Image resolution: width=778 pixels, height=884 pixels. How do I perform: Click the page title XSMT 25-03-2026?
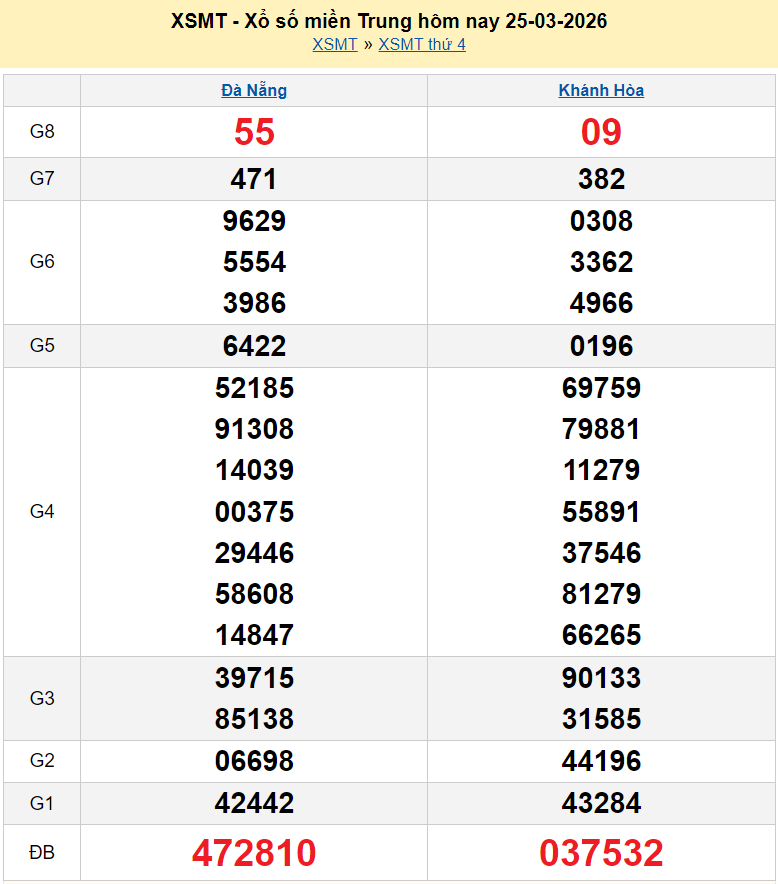pyautogui.click(x=389, y=21)
